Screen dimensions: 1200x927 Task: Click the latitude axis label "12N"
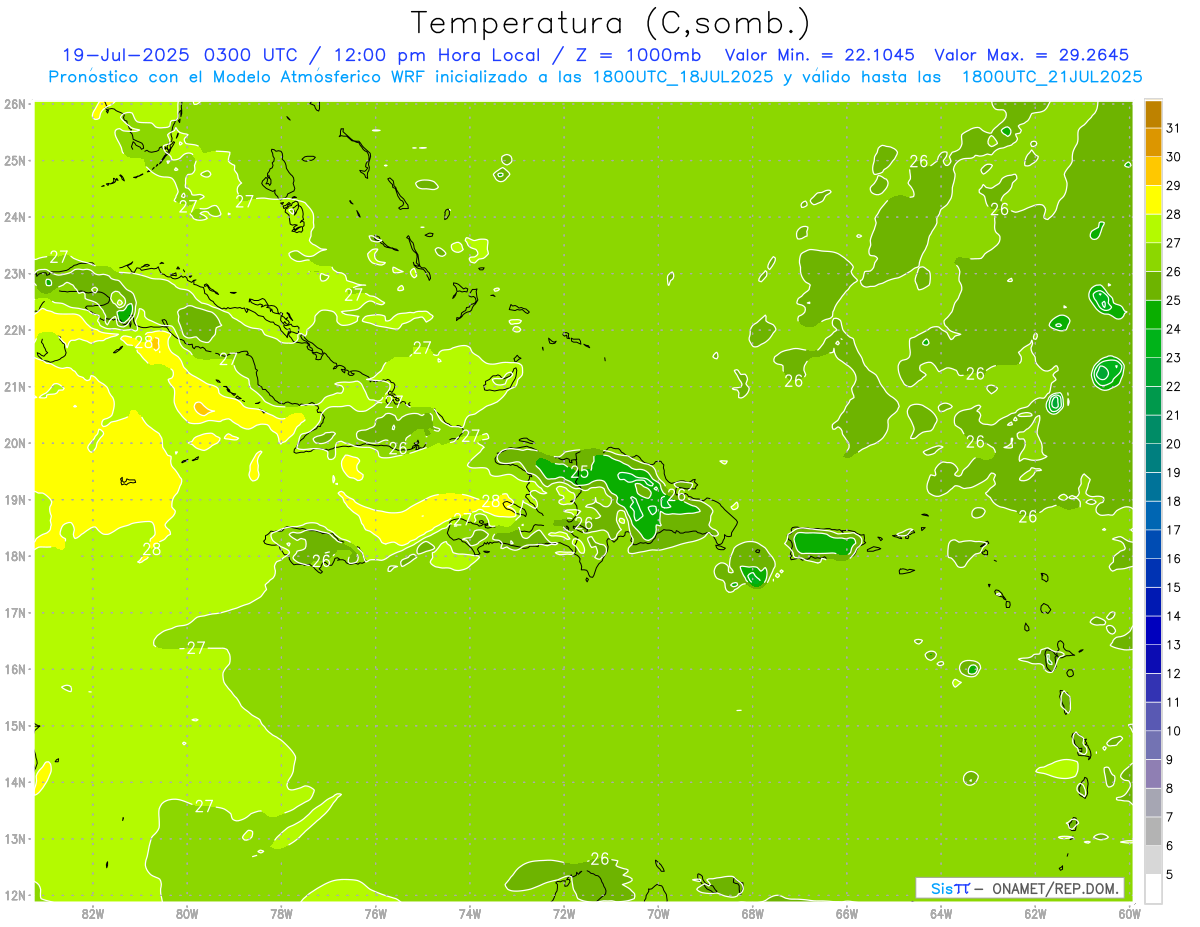pyautogui.click(x=15, y=895)
